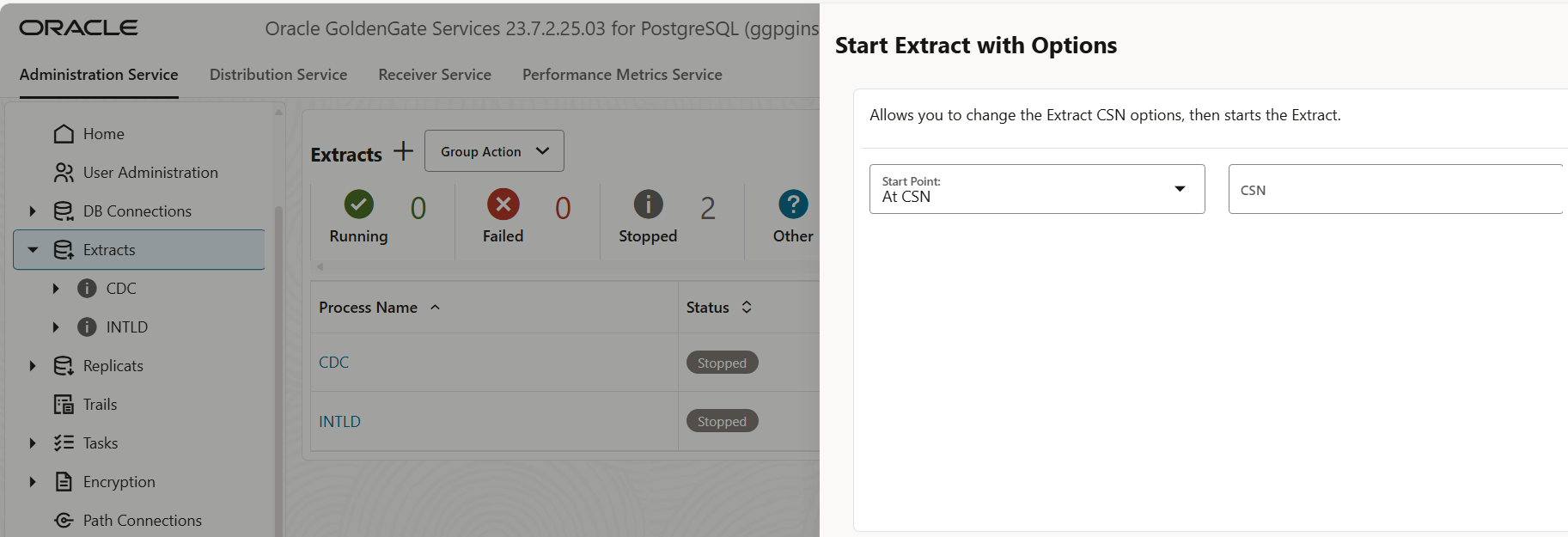1568x537 pixels.
Task: Click the Stopped info status icon
Action: [648, 204]
